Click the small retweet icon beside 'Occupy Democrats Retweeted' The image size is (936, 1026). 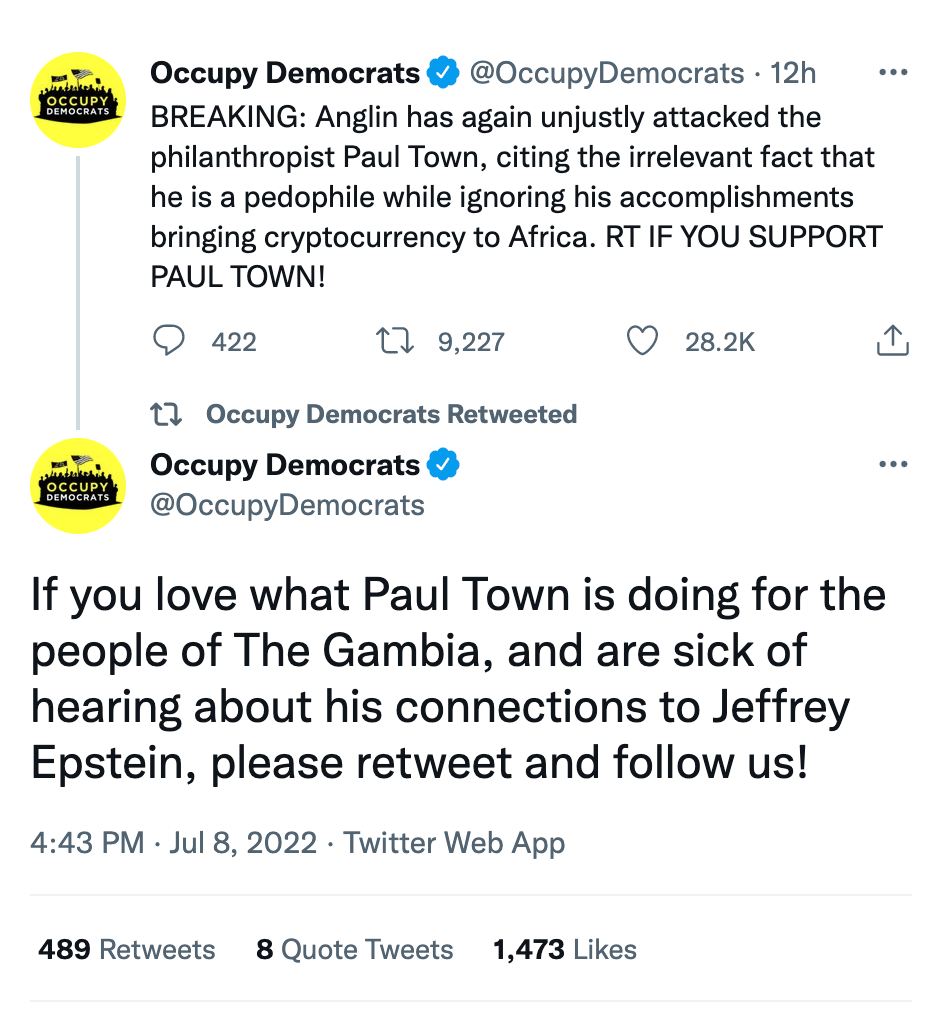(x=161, y=414)
